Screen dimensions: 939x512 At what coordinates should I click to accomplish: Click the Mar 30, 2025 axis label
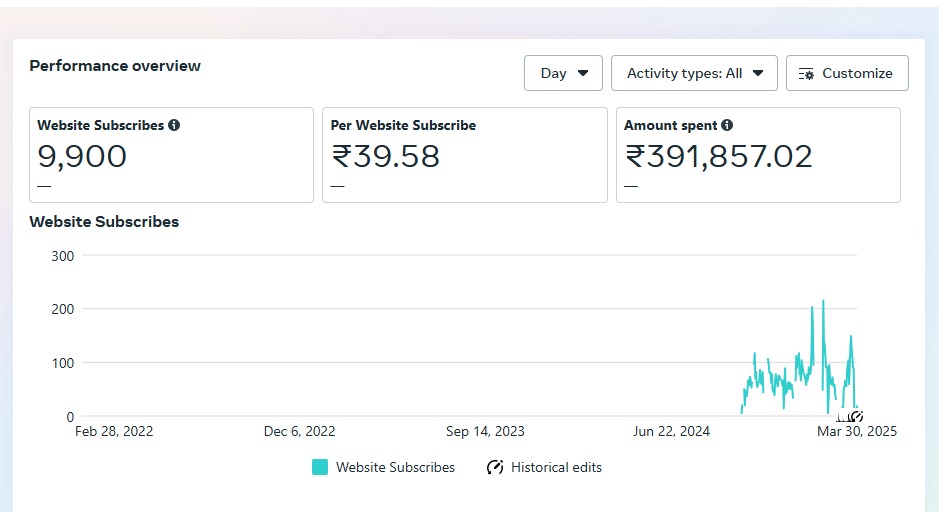point(857,432)
